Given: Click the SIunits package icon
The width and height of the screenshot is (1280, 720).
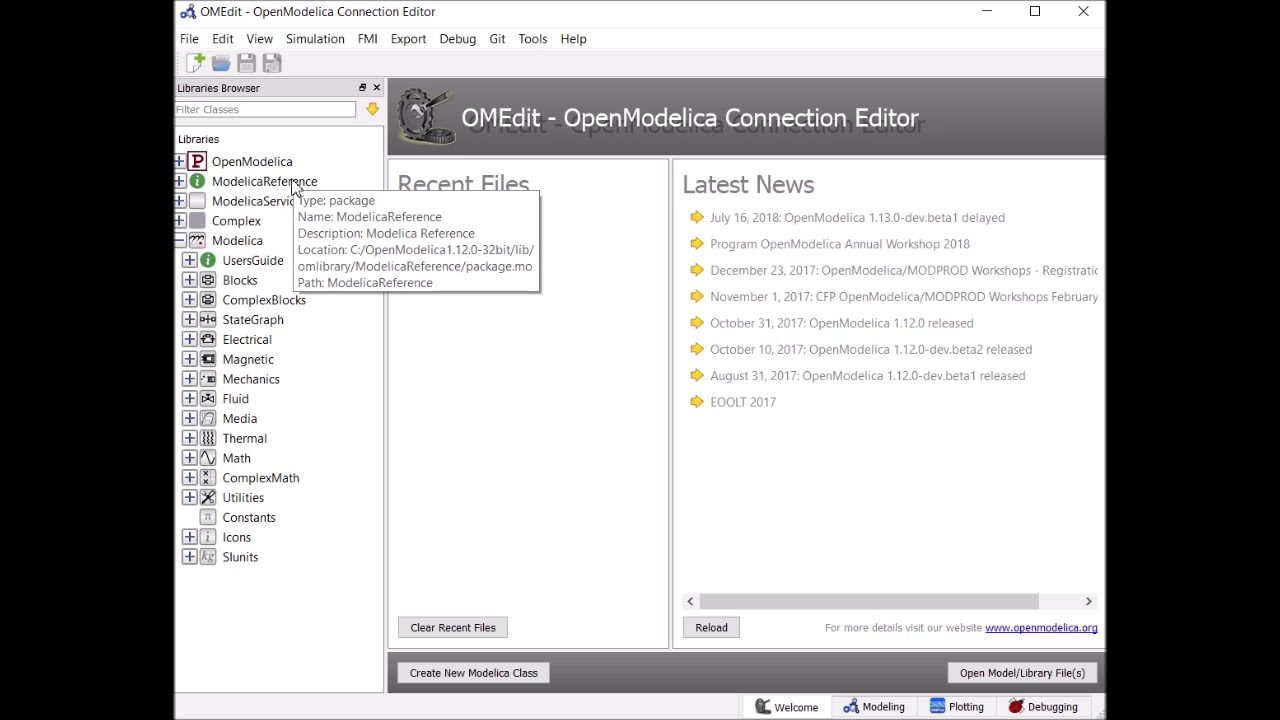Looking at the screenshot, I should click(208, 557).
